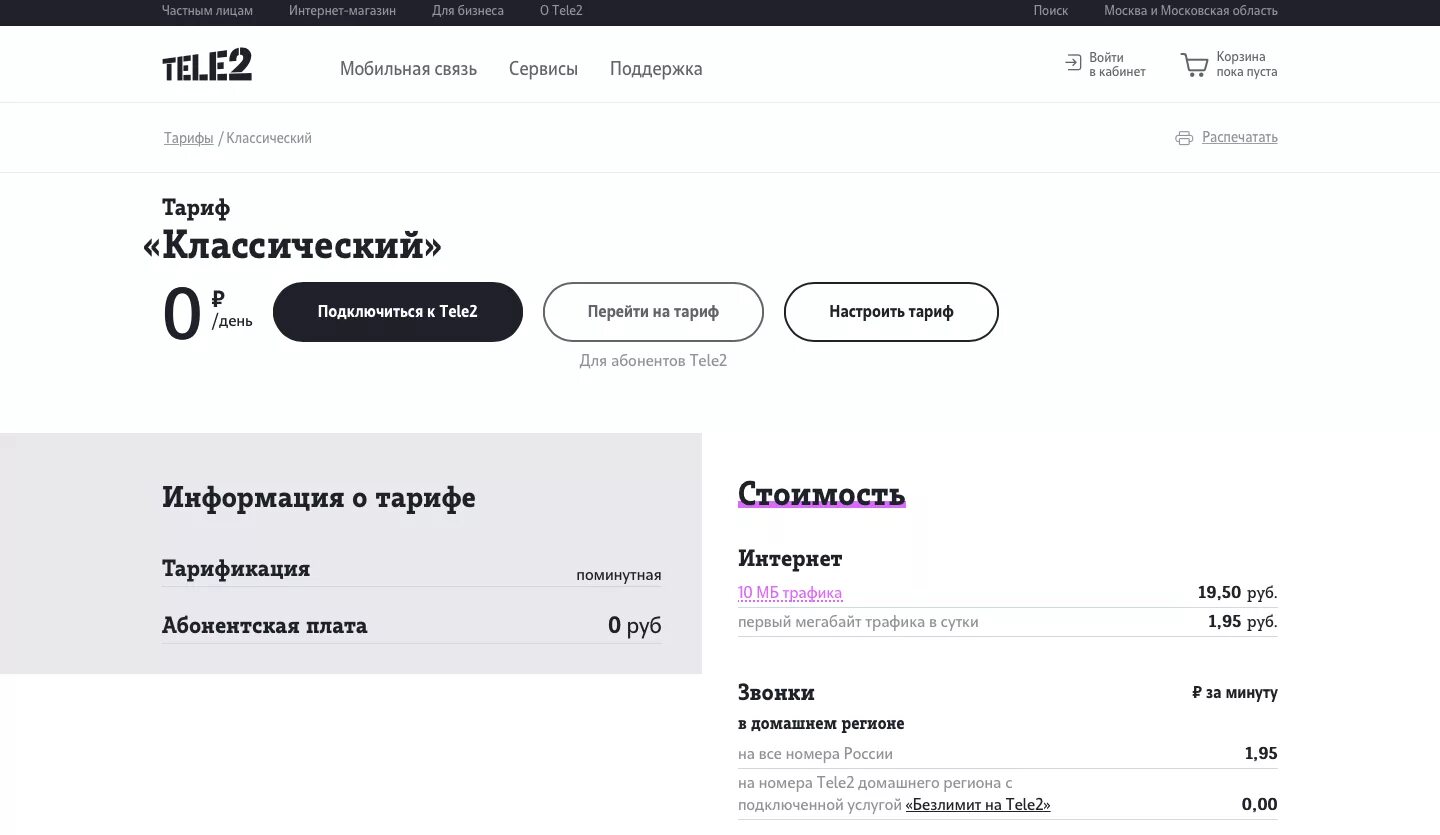Click Классический breadcrumb text
This screenshot has width=1440, height=835.
[x=269, y=138]
